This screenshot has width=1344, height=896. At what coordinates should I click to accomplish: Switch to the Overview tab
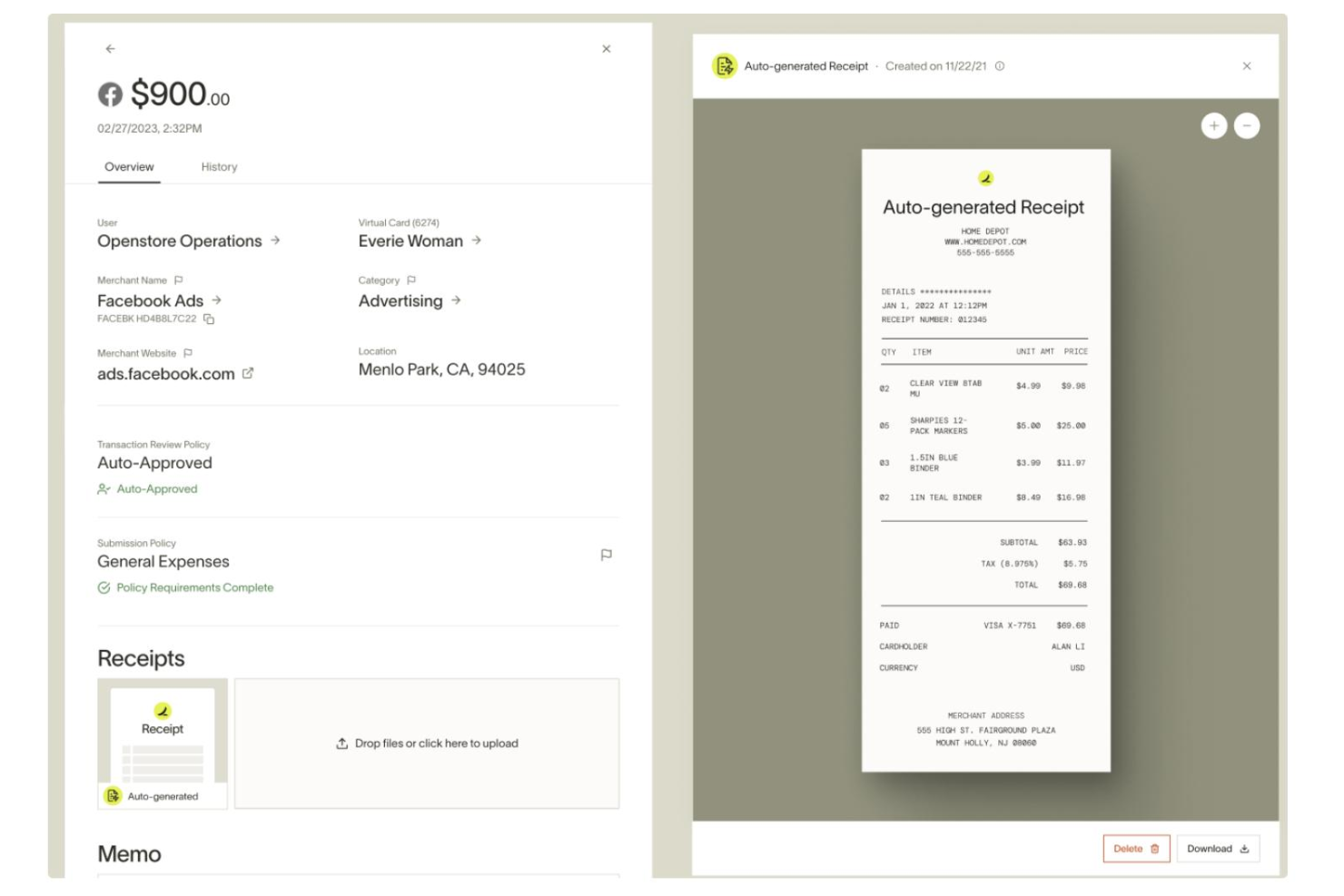pyautogui.click(x=129, y=167)
